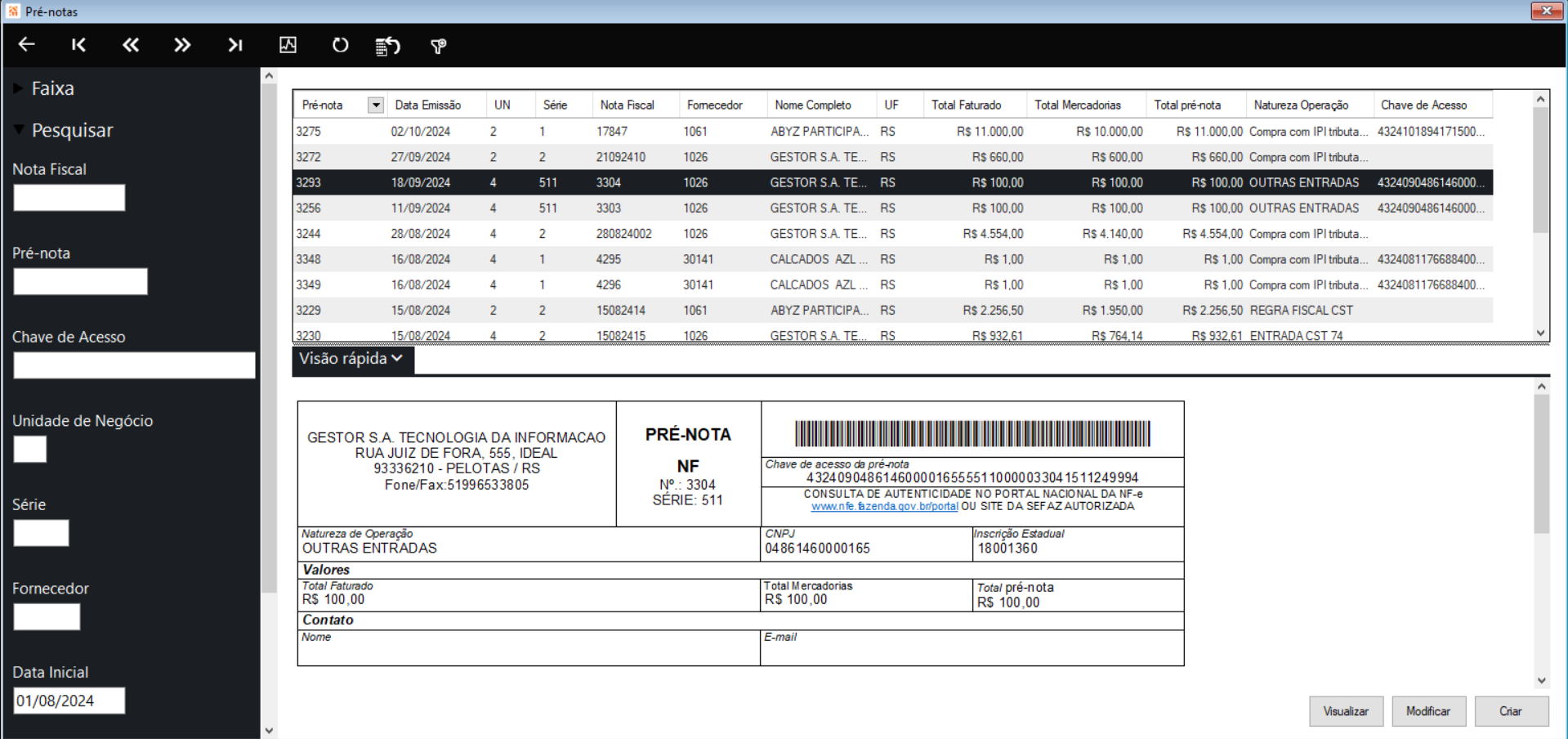Sort by the Natureza Operação column header

coord(1309,105)
